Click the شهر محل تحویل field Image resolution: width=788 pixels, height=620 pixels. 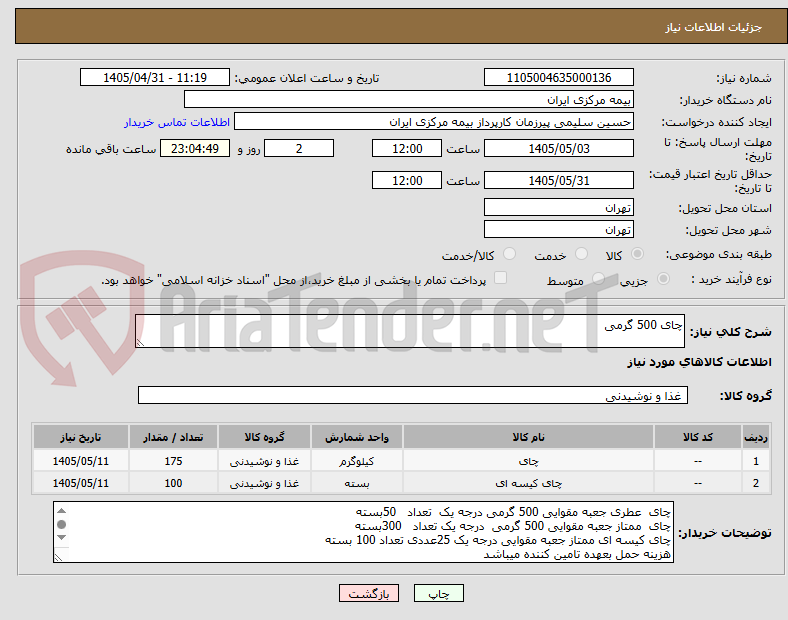pos(558,230)
